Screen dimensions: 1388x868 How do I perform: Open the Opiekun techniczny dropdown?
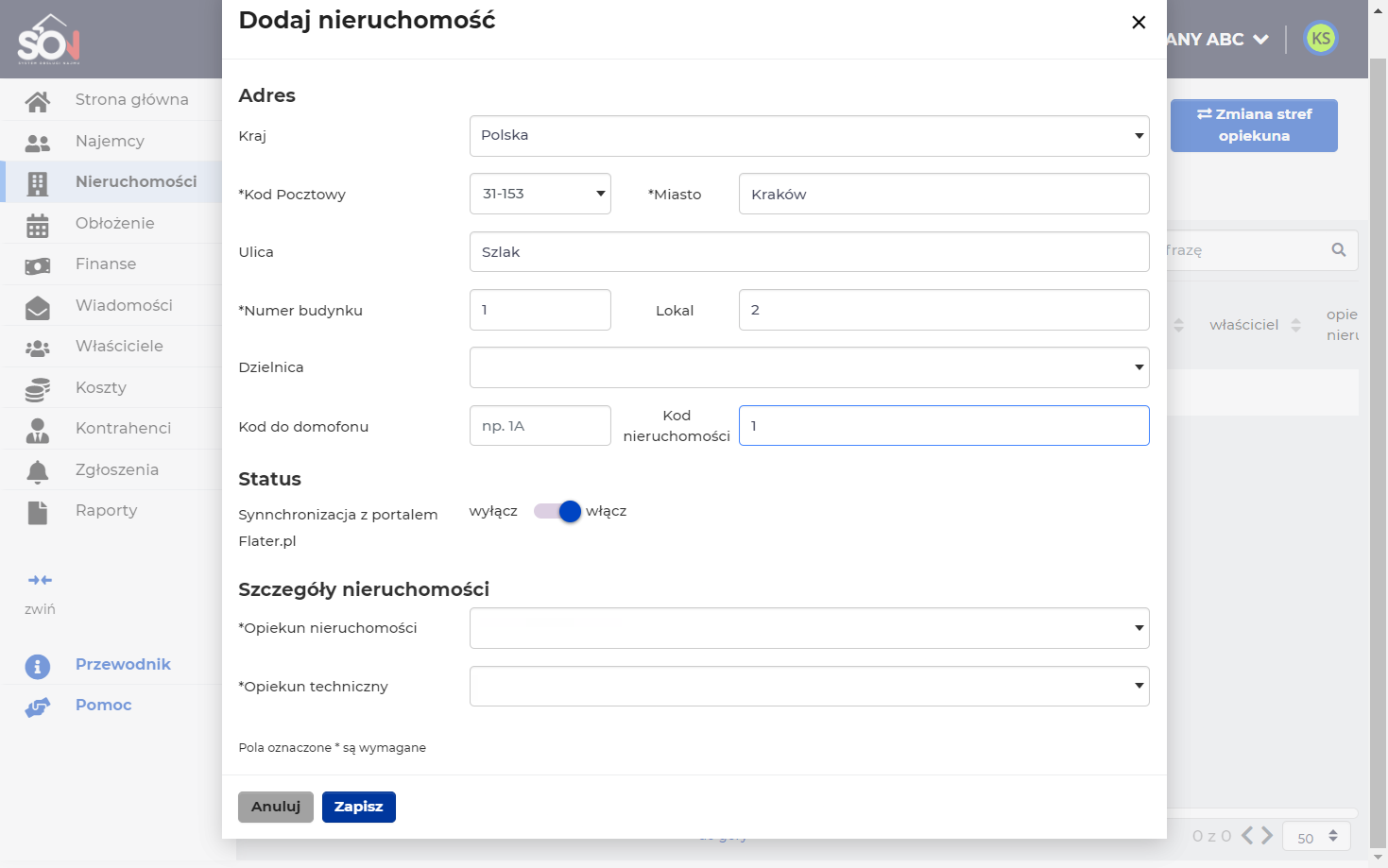click(809, 686)
